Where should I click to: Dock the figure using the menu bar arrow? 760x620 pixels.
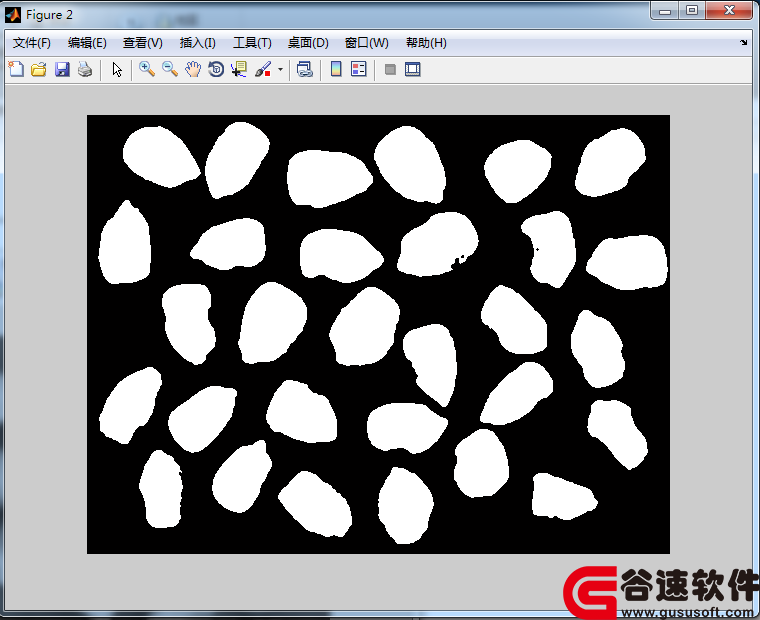[744, 43]
